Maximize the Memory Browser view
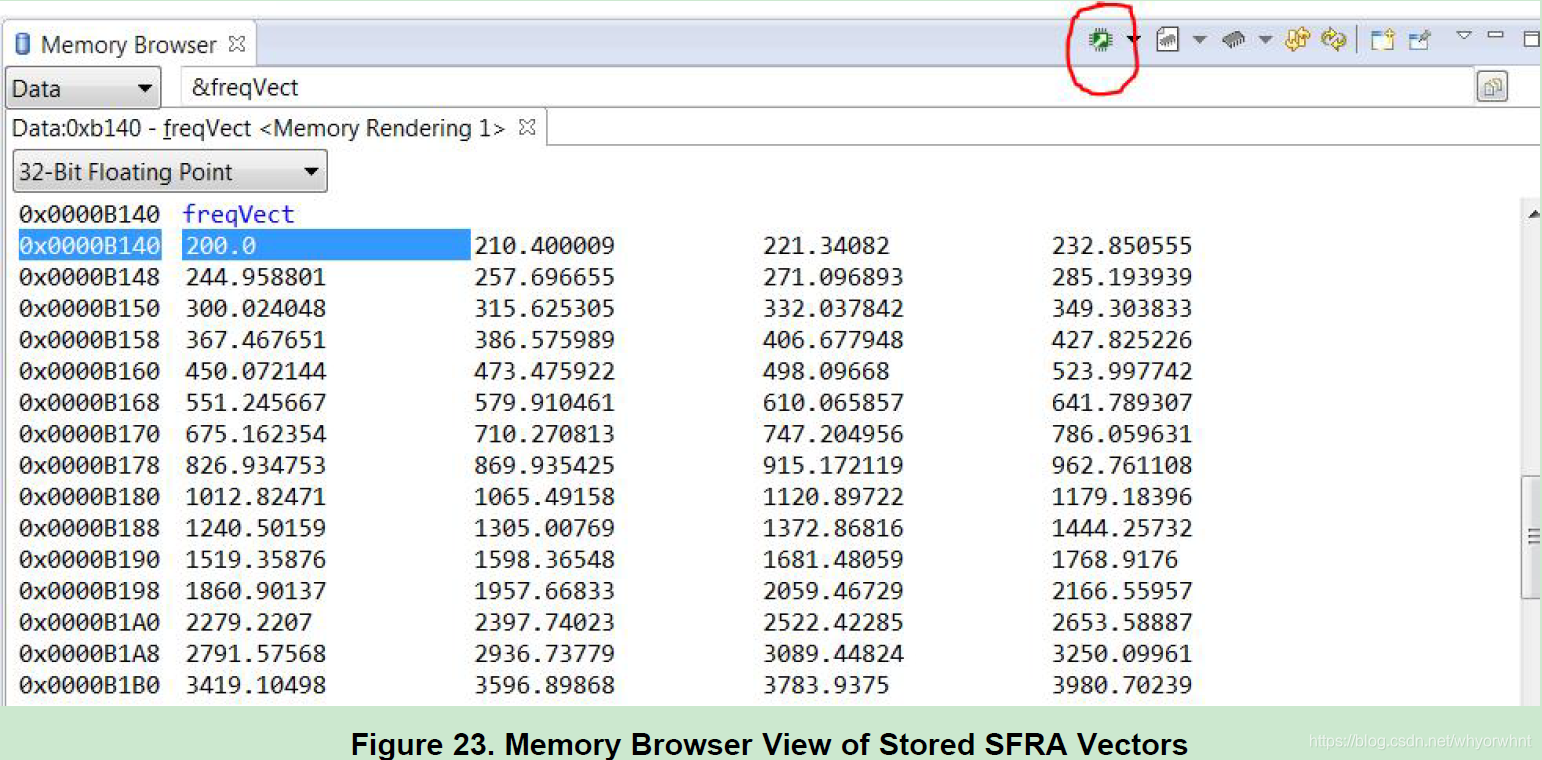The height and width of the screenshot is (760, 1542). [1531, 39]
